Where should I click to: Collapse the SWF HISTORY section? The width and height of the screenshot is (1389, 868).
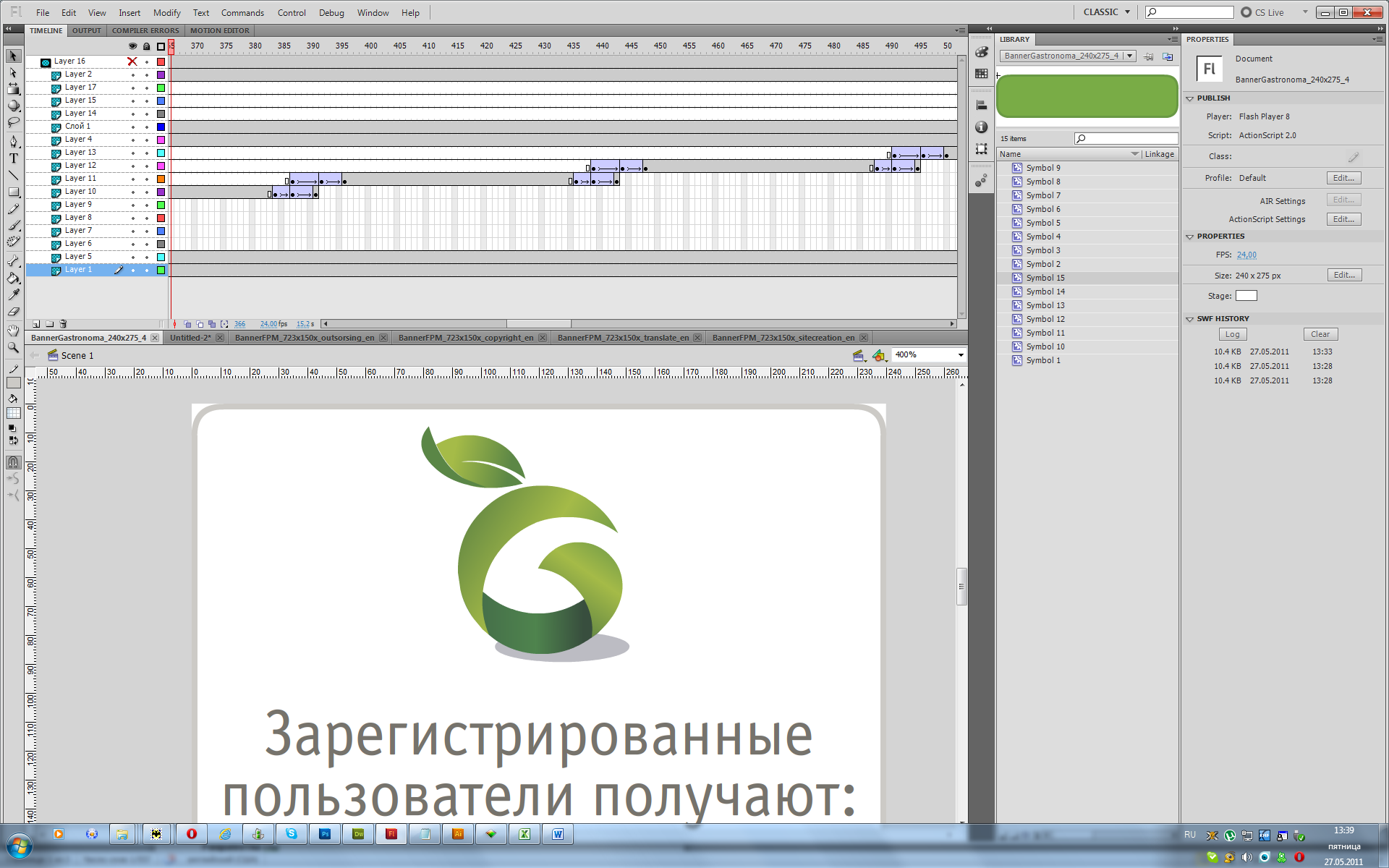(1190, 319)
